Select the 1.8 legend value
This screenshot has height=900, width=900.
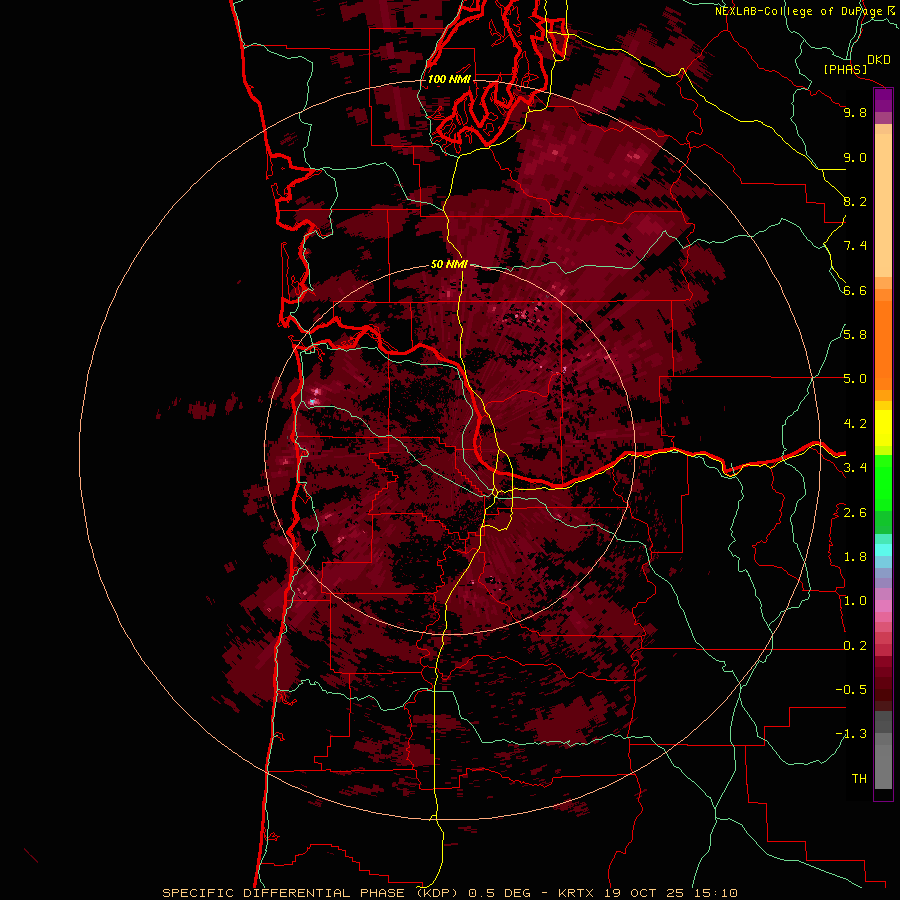(x=855, y=557)
